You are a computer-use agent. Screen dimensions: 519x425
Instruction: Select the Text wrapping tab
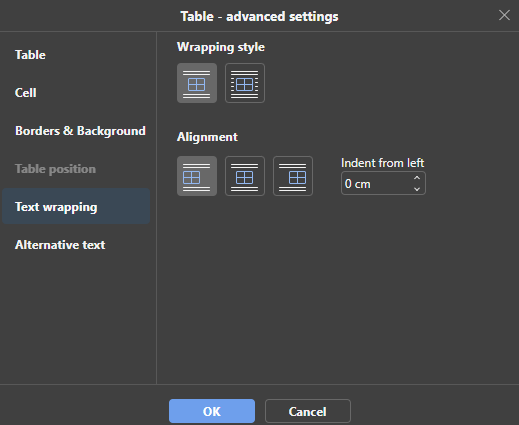click(76, 207)
